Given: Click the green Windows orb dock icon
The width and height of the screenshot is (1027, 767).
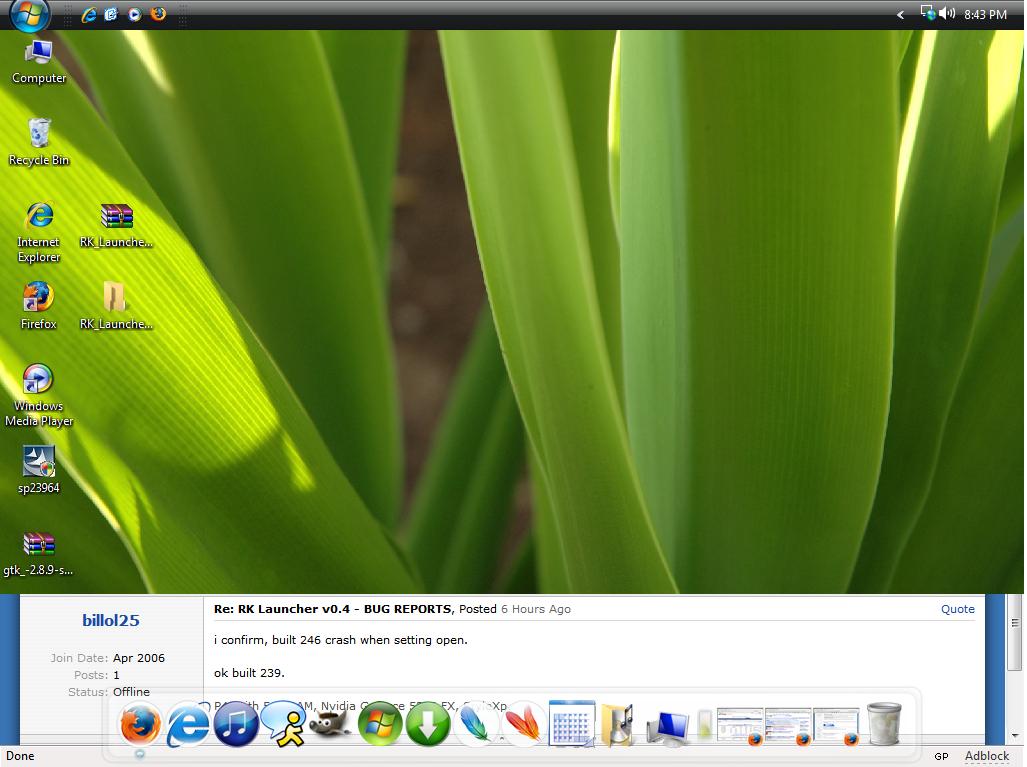Looking at the screenshot, I should [x=380, y=724].
